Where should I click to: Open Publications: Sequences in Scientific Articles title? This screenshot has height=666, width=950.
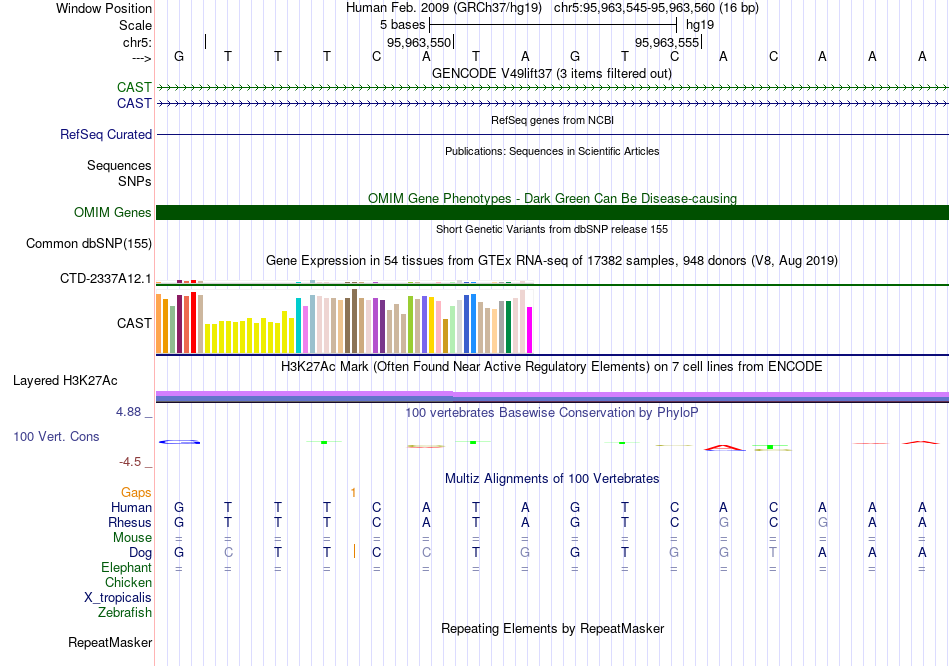point(552,151)
